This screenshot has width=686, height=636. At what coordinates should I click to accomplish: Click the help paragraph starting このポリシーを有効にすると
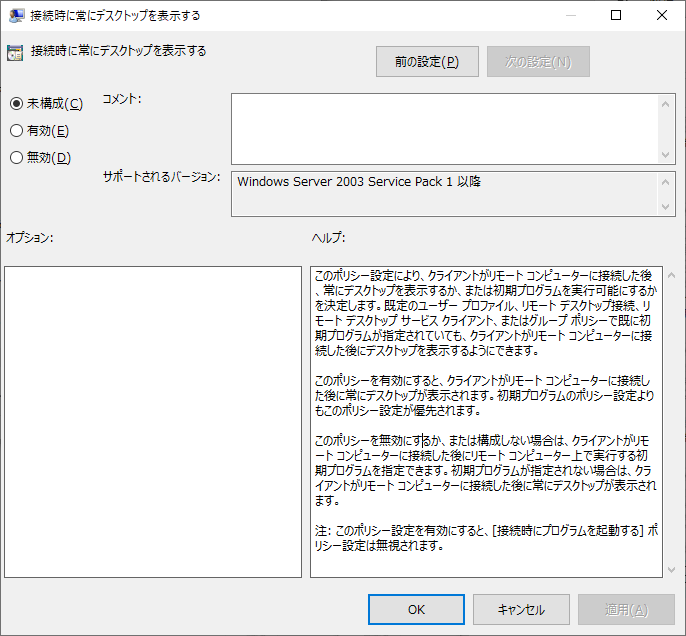(484, 395)
